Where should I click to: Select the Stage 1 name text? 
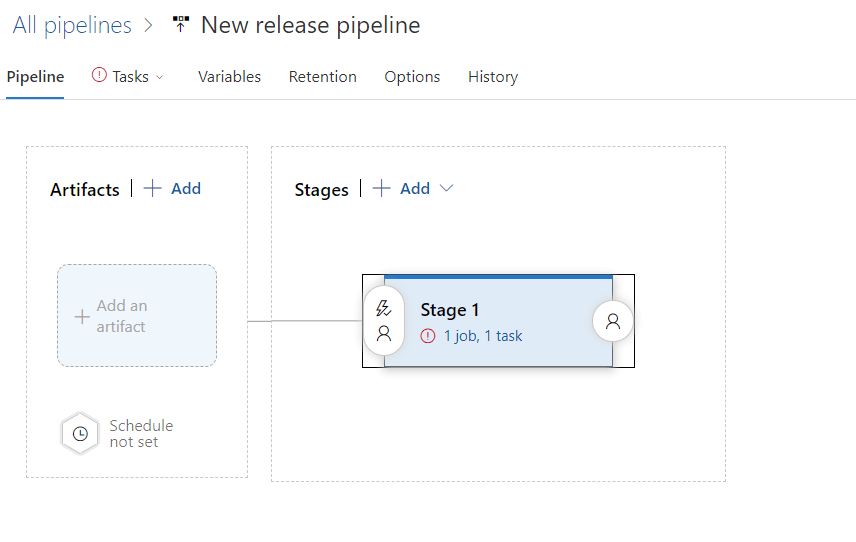[x=450, y=310]
